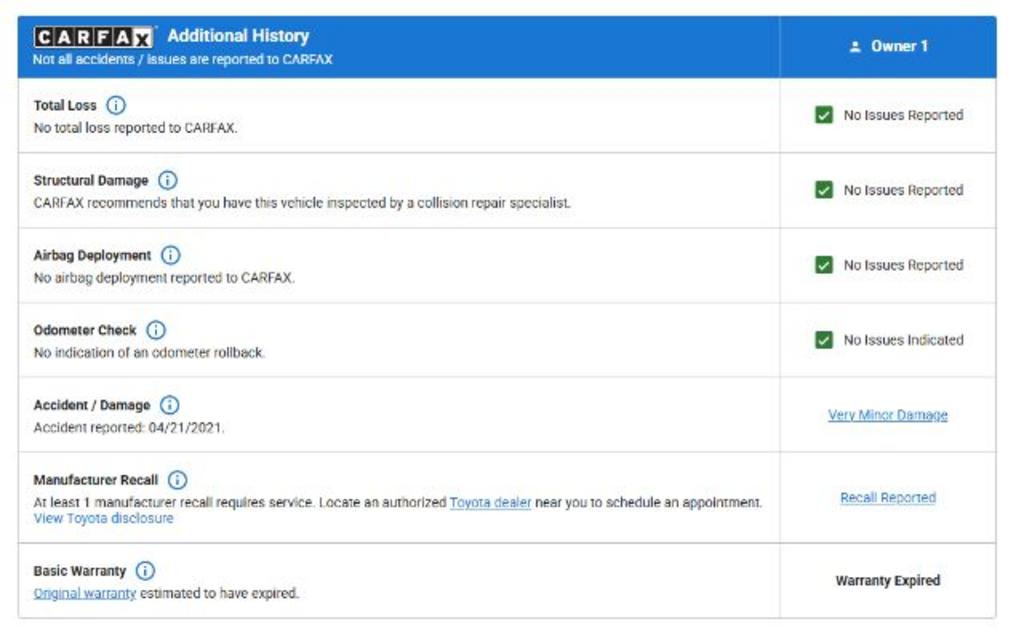This screenshot has width=1024, height=635.
Task: Click the Warranty Expired status text
Action: pyautogui.click(x=888, y=581)
